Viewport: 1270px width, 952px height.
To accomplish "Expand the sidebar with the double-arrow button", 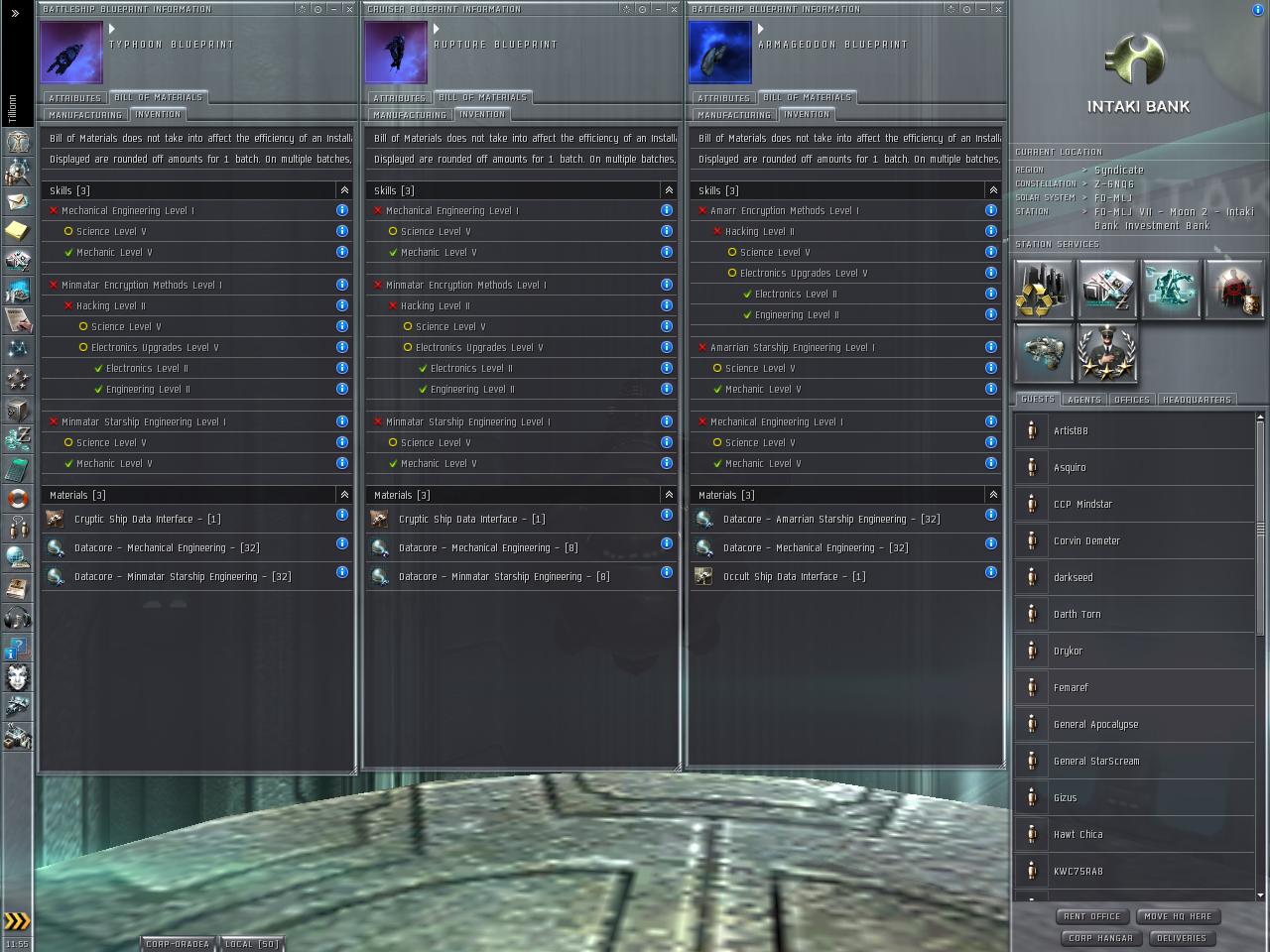I will 15,13.
